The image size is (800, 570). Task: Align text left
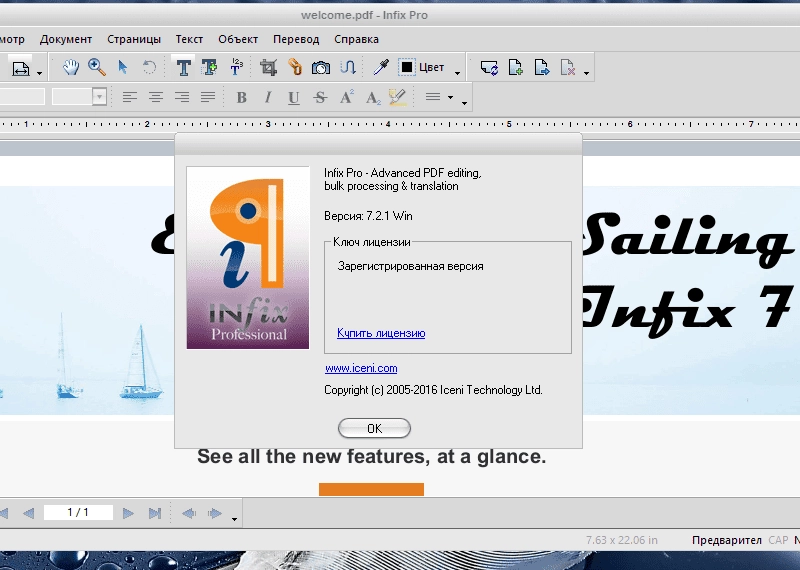point(130,97)
